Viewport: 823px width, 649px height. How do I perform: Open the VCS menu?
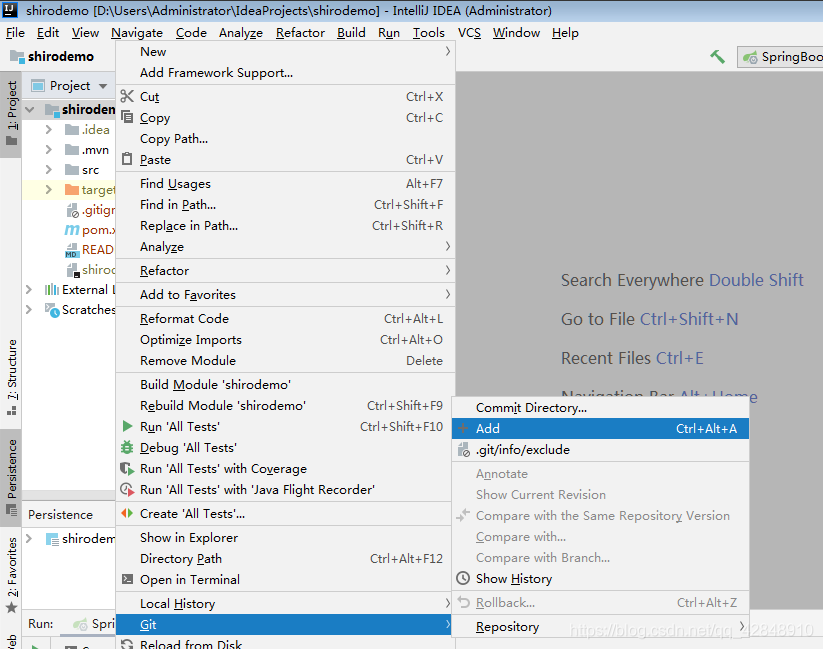tap(469, 33)
